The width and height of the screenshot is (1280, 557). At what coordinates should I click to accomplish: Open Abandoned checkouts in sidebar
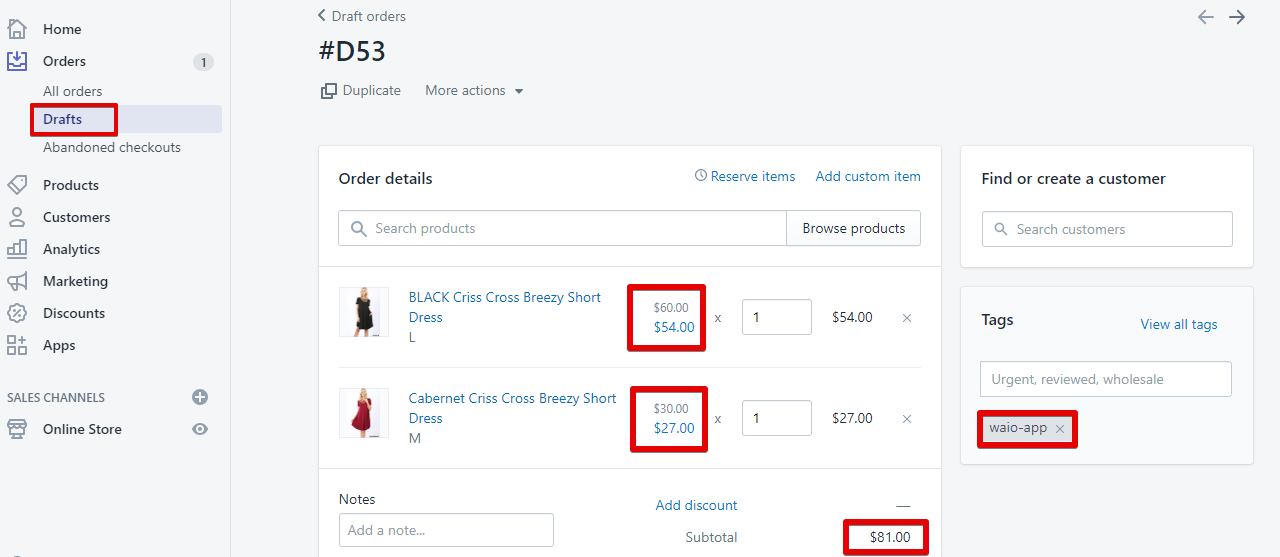[112, 147]
